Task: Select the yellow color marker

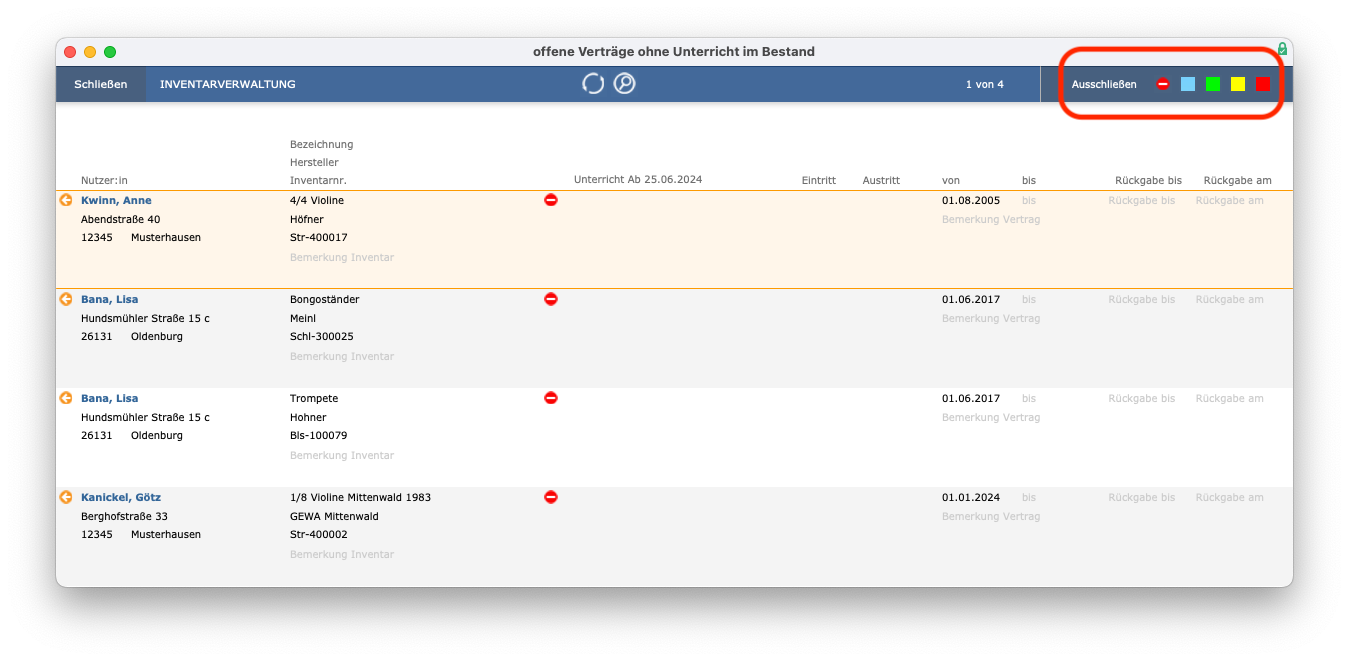Action: 1238,84
